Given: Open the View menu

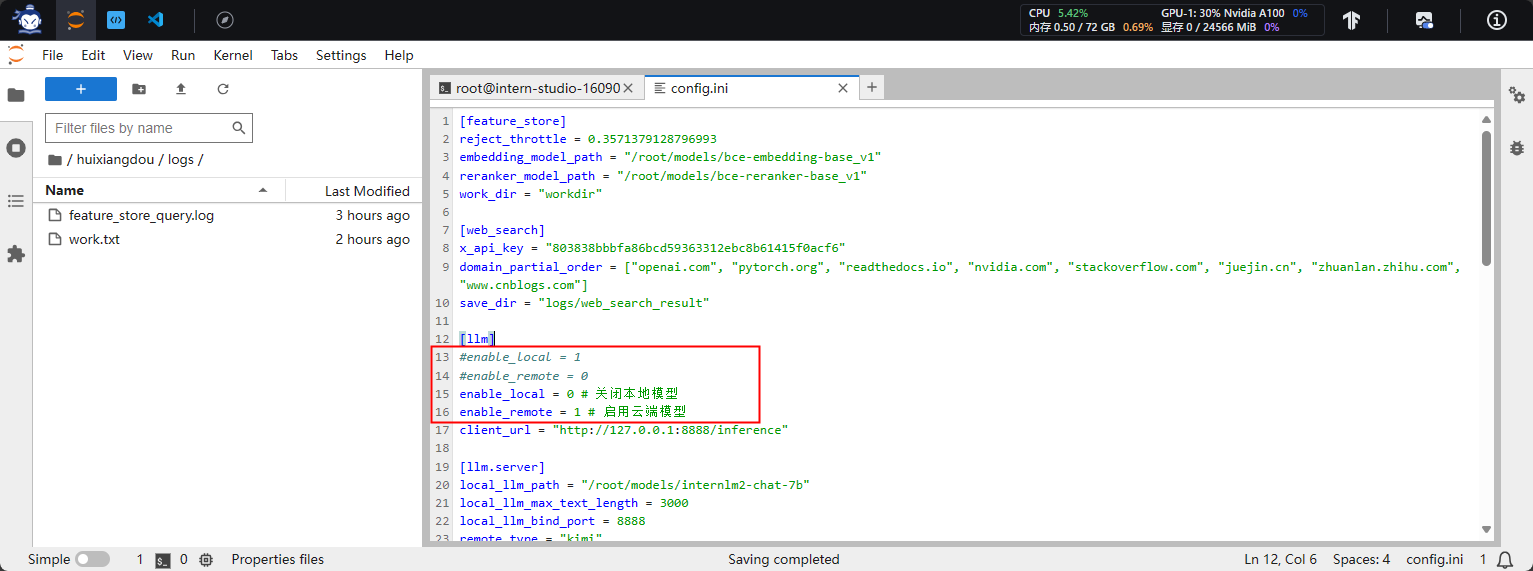Looking at the screenshot, I should pyautogui.click(x=138, y=55).
